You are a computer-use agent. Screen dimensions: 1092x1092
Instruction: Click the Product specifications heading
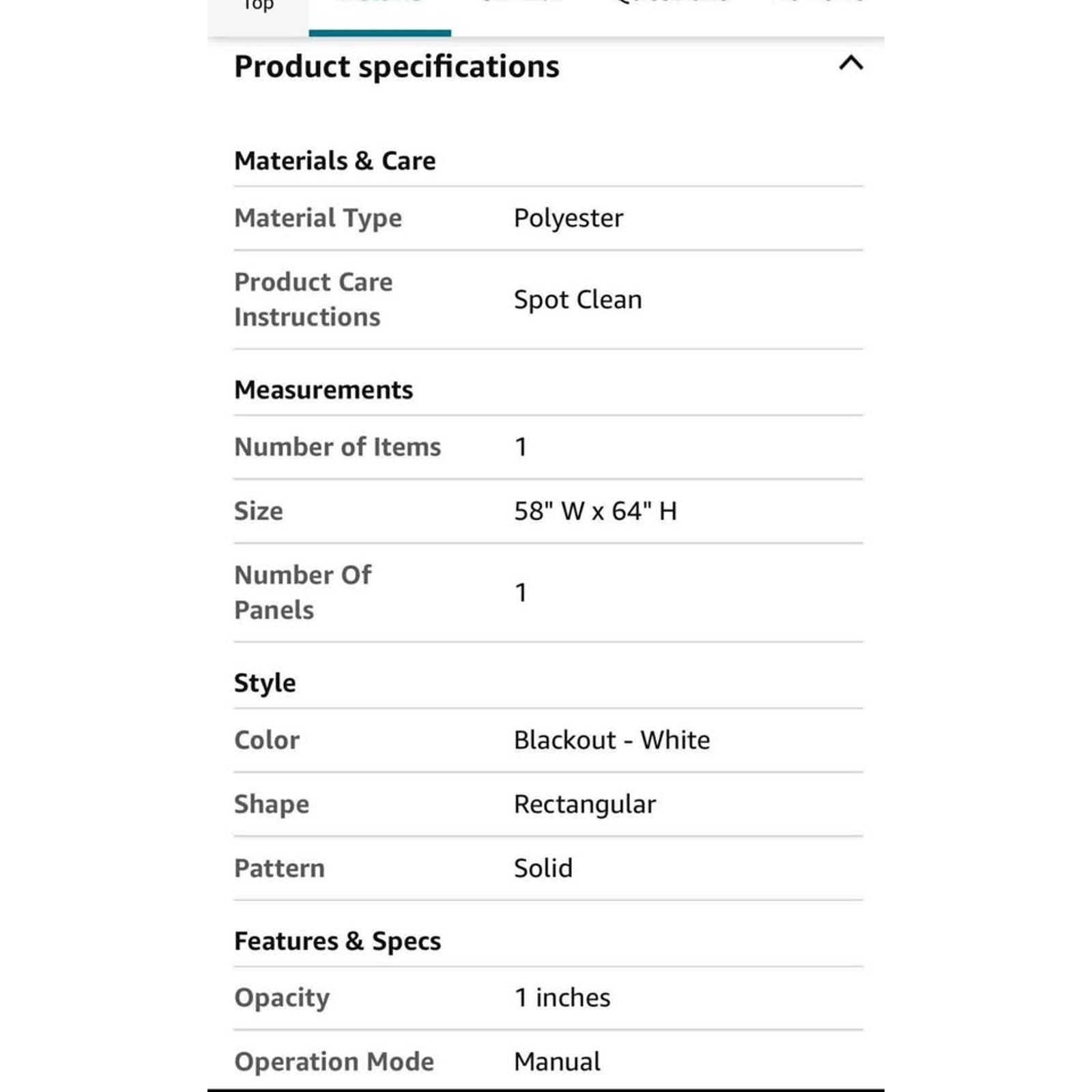coord(397,67)
